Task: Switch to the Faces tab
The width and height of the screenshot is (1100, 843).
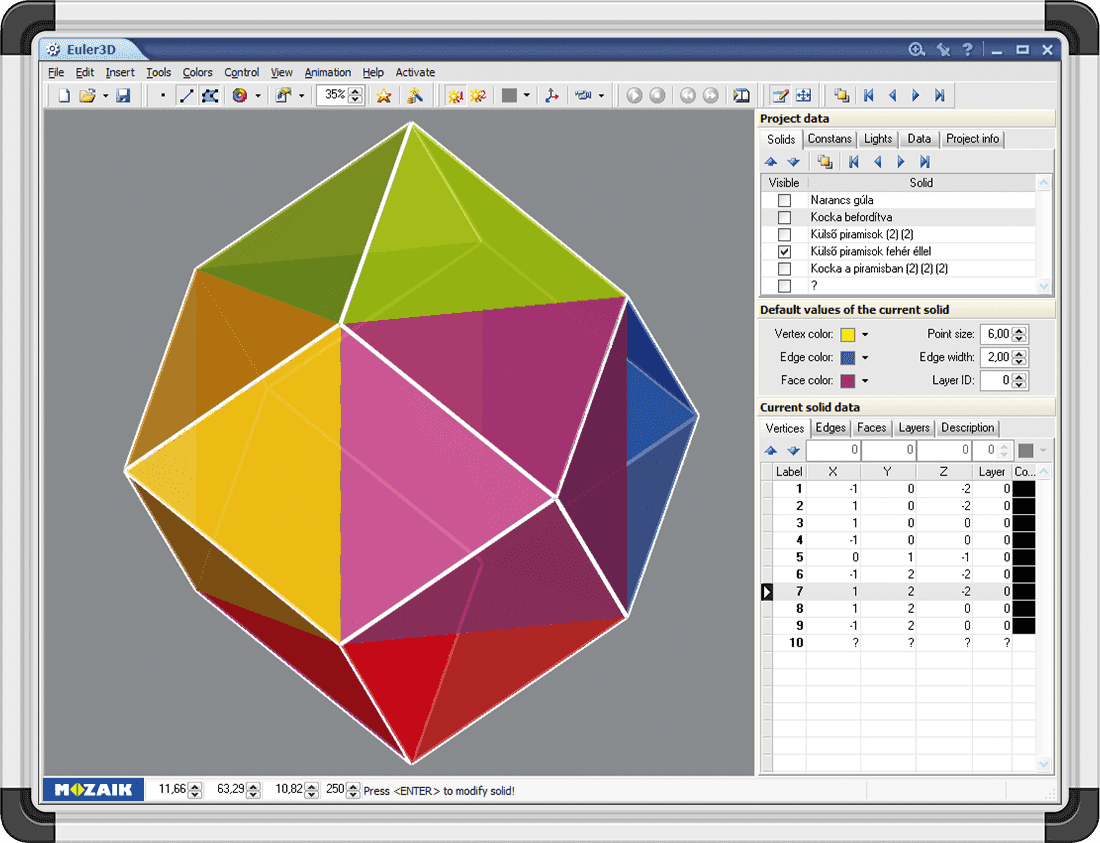Action: point(871,428)
